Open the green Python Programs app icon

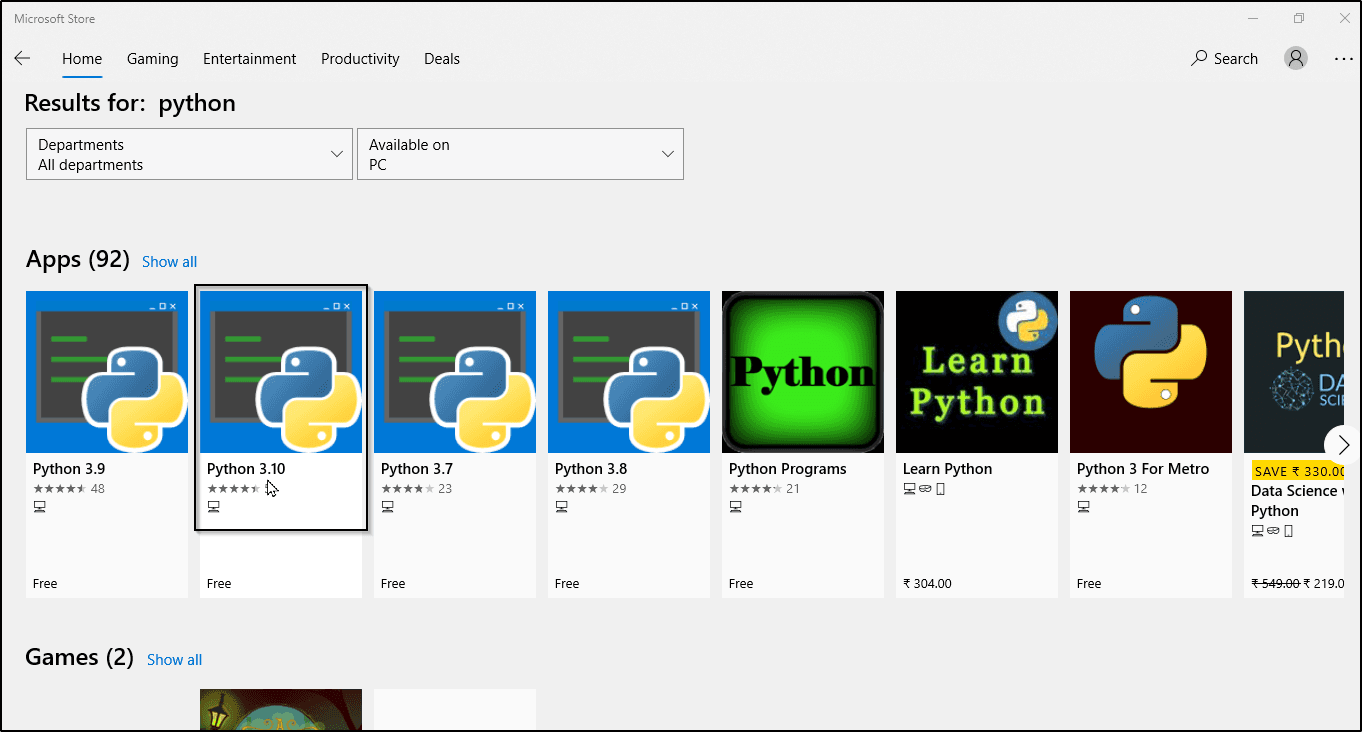pyautogui.click(x=803, y=372)
